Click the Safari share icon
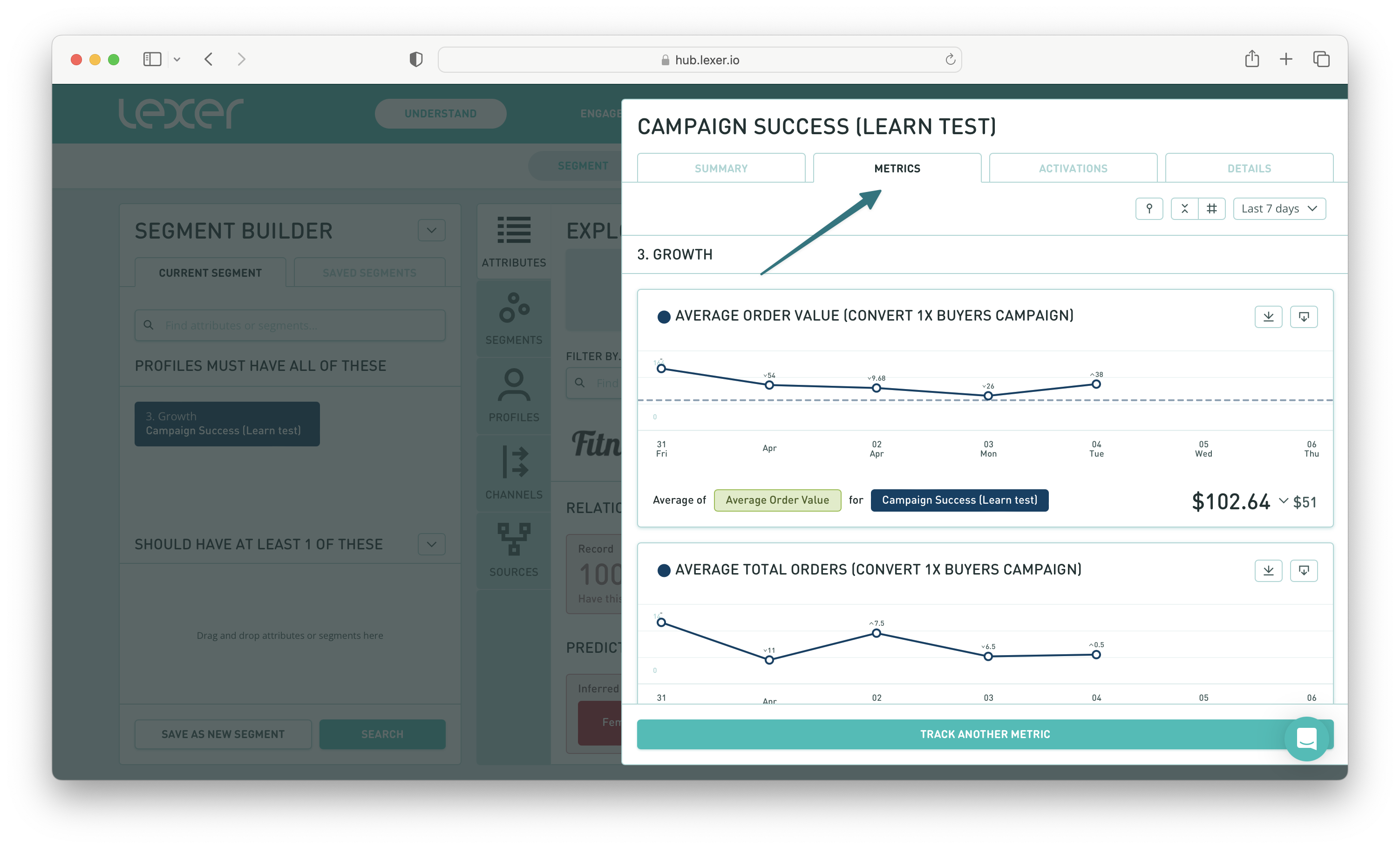1400x849 pixels. pos(1252,59)
